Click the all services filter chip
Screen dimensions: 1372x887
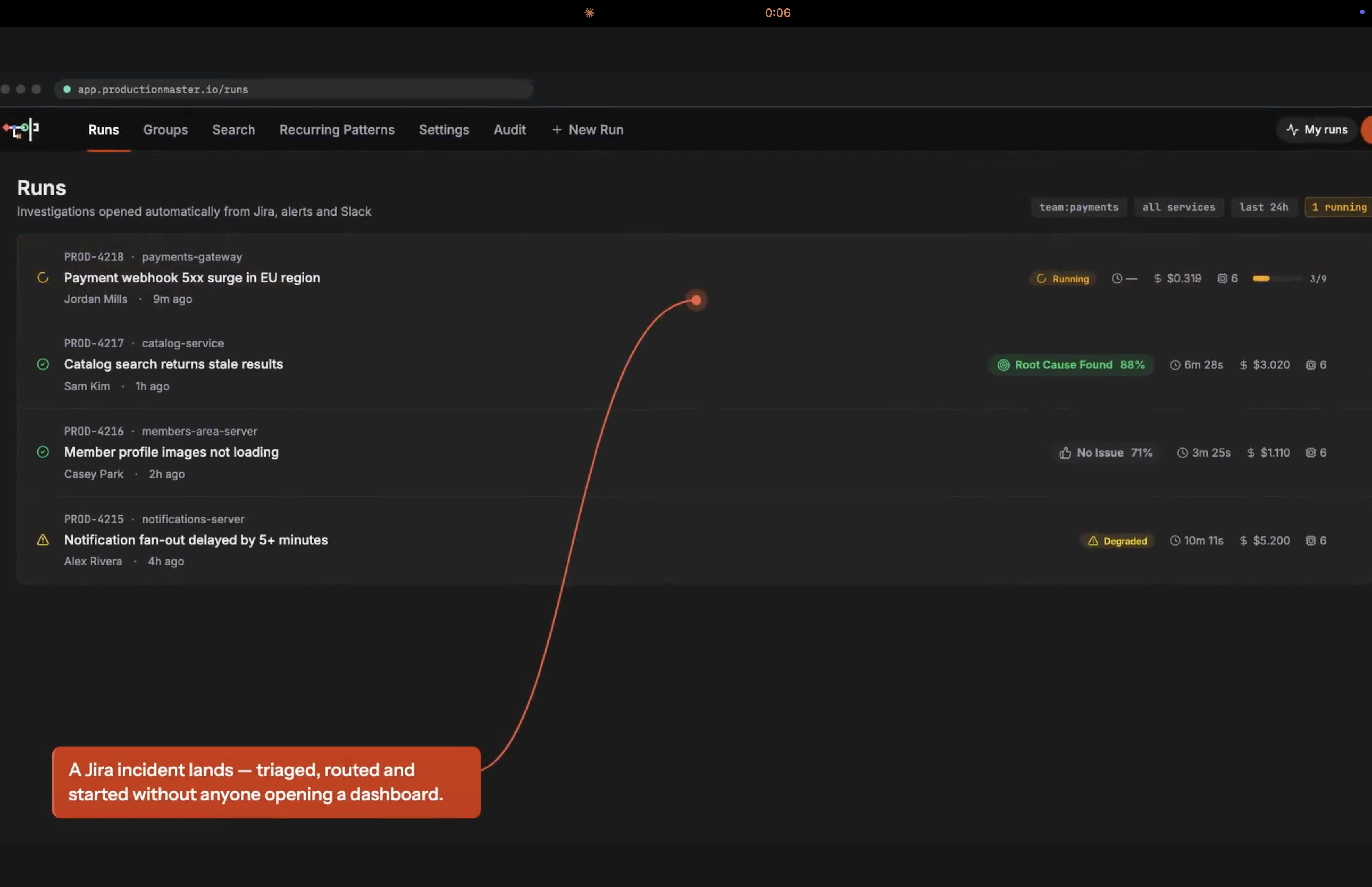click(x=1179, y=207)
